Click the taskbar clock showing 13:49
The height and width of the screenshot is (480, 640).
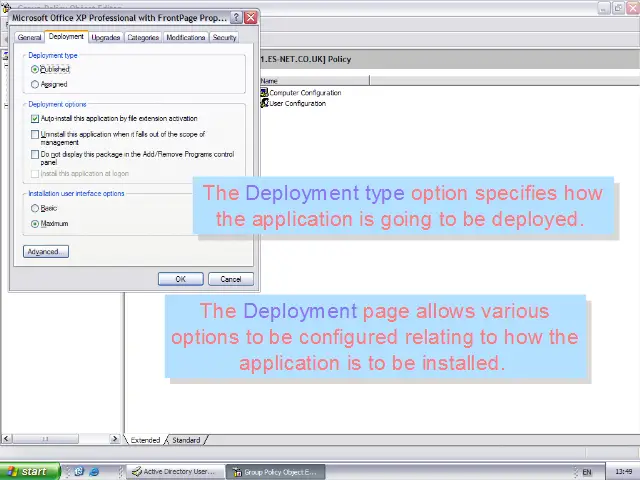tap(623, 472)
